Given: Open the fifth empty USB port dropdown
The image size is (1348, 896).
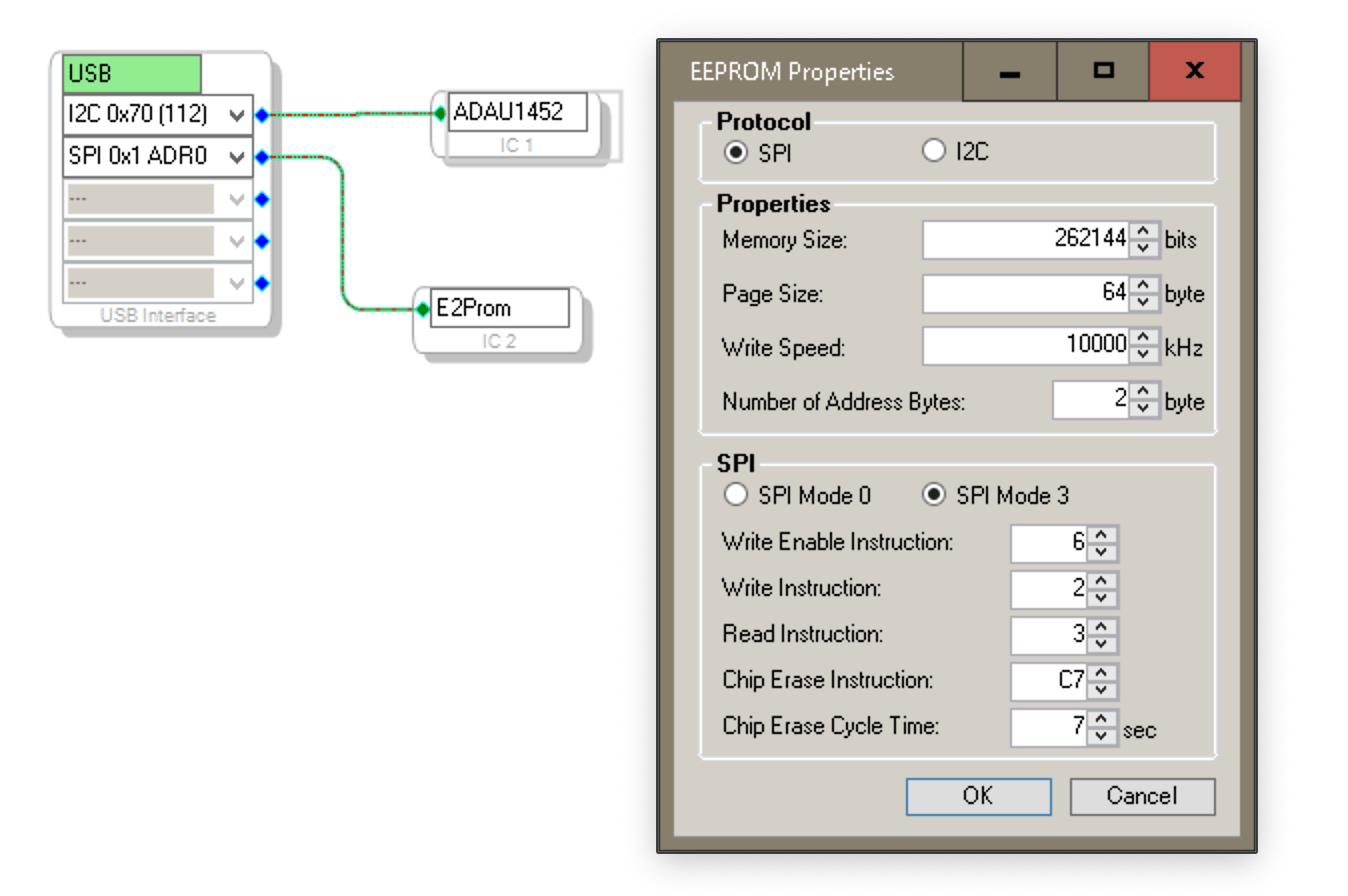Looking at the screenshot, I should coord(237,283).
